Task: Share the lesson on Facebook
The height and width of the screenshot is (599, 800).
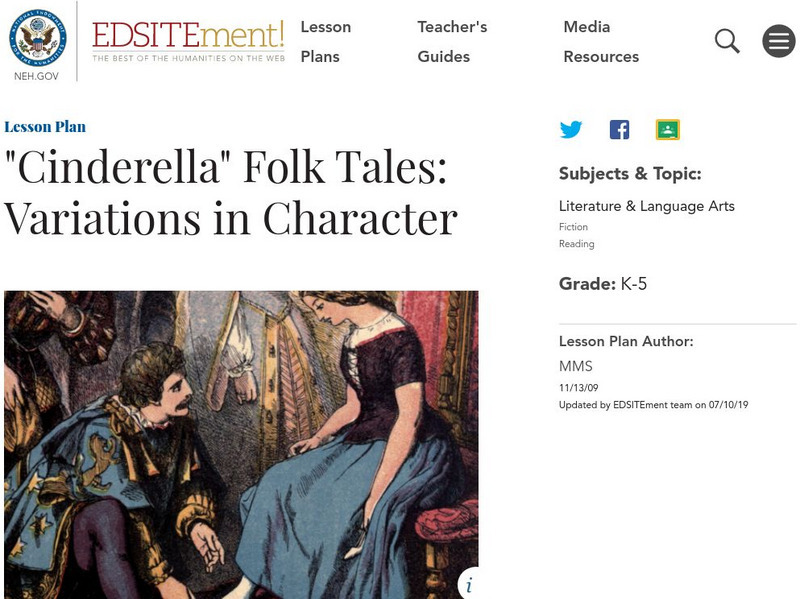Action: [619, 130]
